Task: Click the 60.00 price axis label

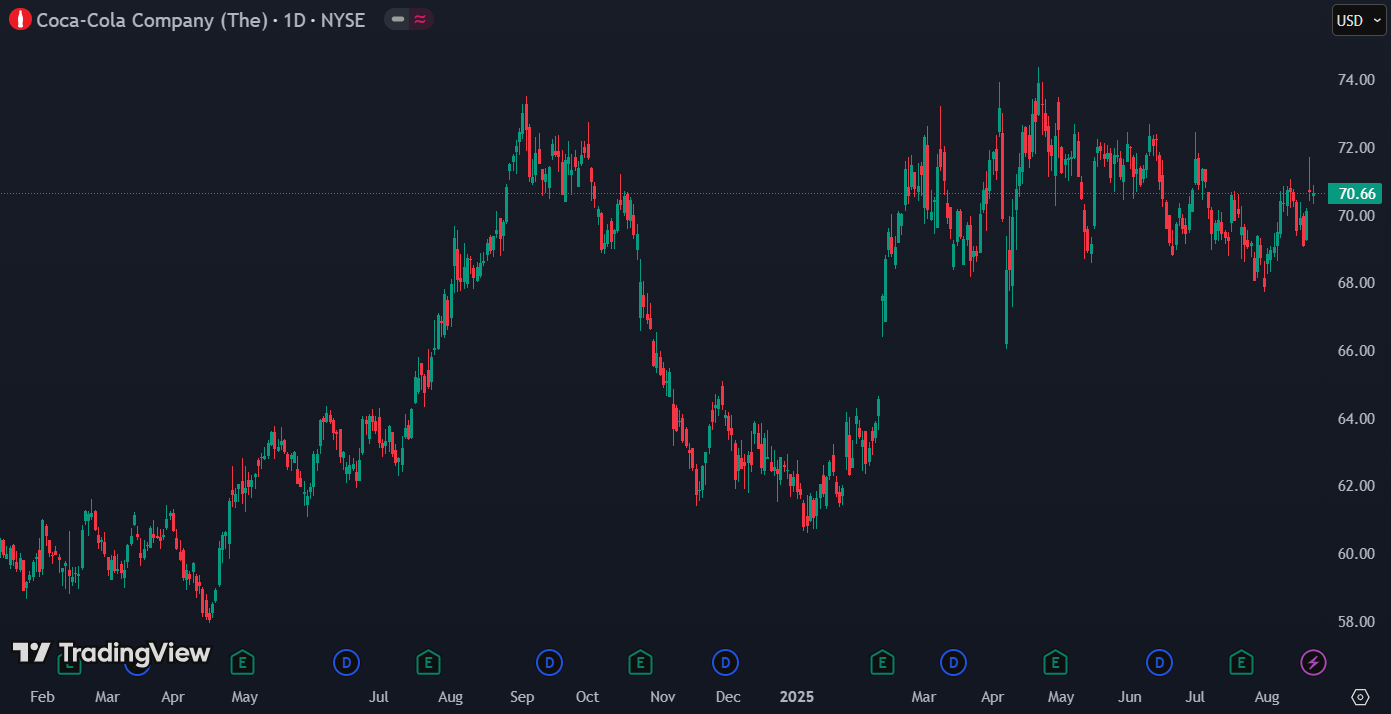Action: click(1356, 554)
